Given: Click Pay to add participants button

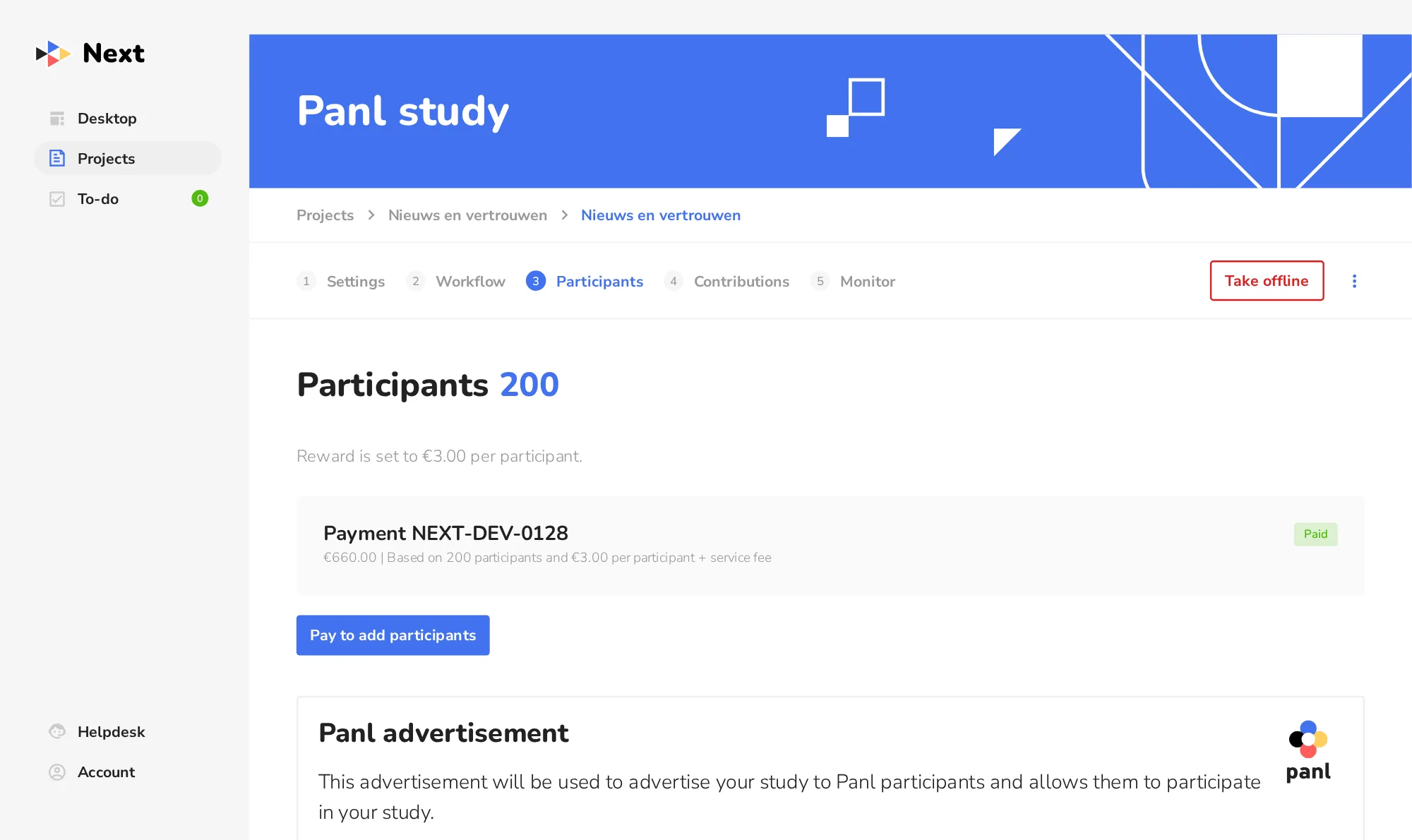Looking at the screenshot, I should coord(393,635).
